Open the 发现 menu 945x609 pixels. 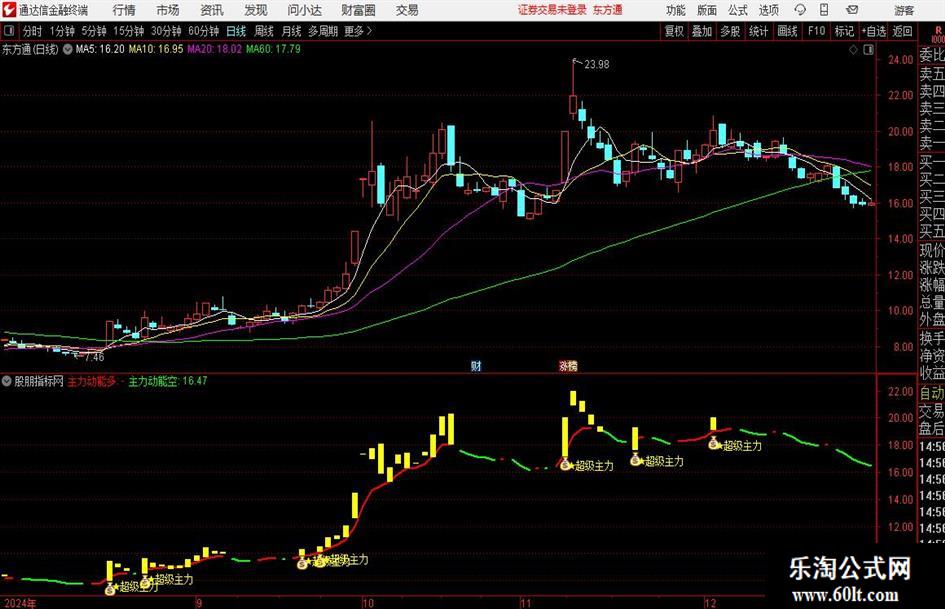[256, 10]
